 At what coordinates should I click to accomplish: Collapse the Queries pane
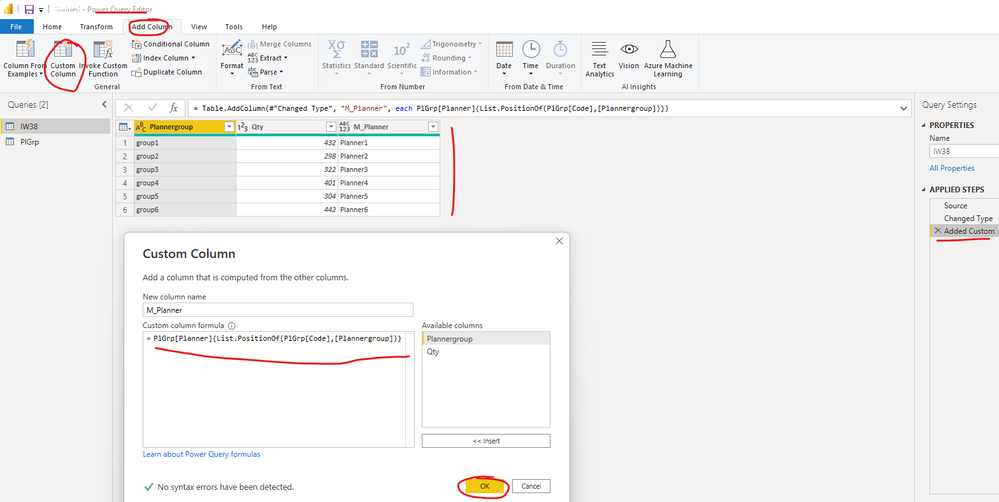click(x=104, y=104)
